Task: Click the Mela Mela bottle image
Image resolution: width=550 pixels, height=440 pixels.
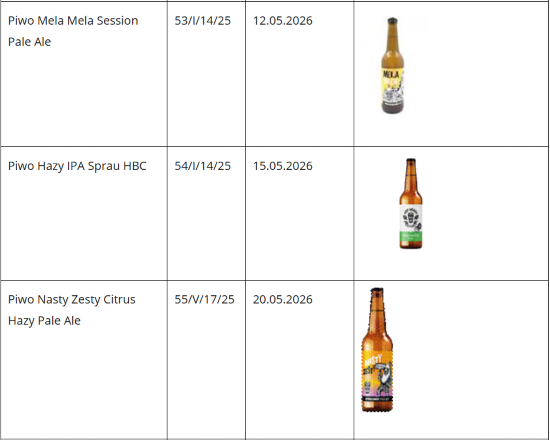Action: tap(393, 65)
